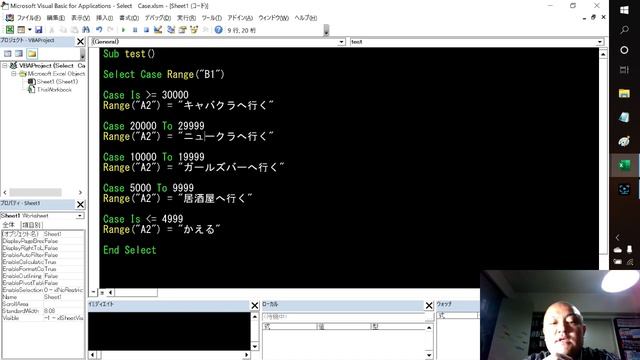
Task: Open the (General) object dropdown
Action: pyautogui.click(x=341, y=42)
